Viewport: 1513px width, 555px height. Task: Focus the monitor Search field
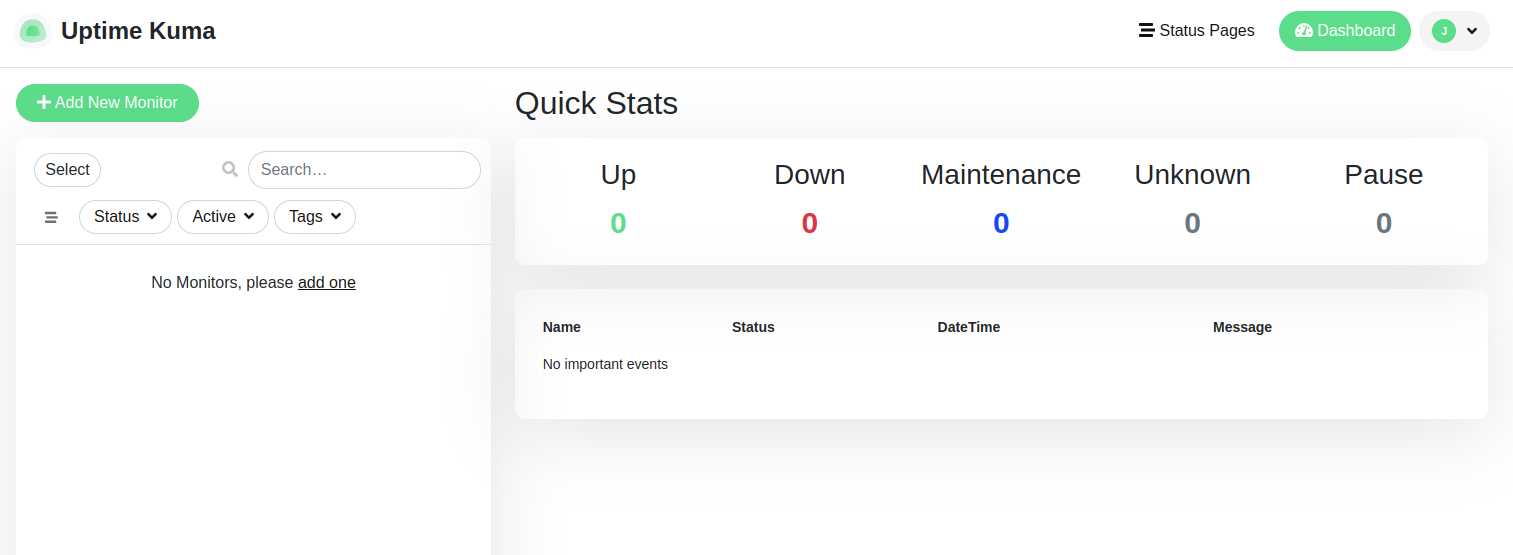pyautogui.click(x=364, y=170)
